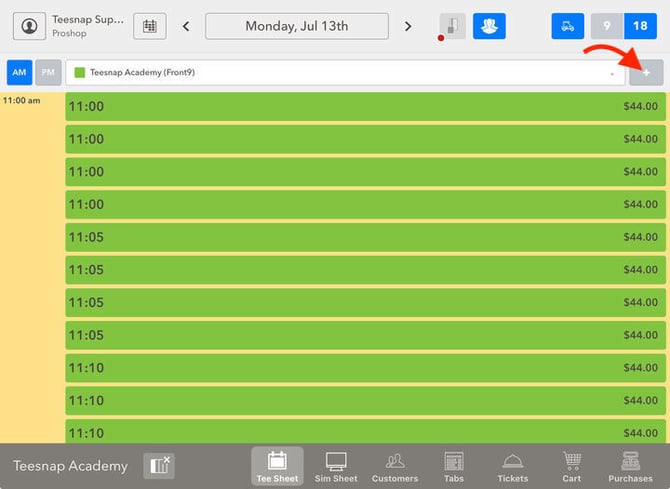Click the golf flag icon button
Image resolution: width=670 pixels, height=489 pixels.
click(x=453, y=26)
